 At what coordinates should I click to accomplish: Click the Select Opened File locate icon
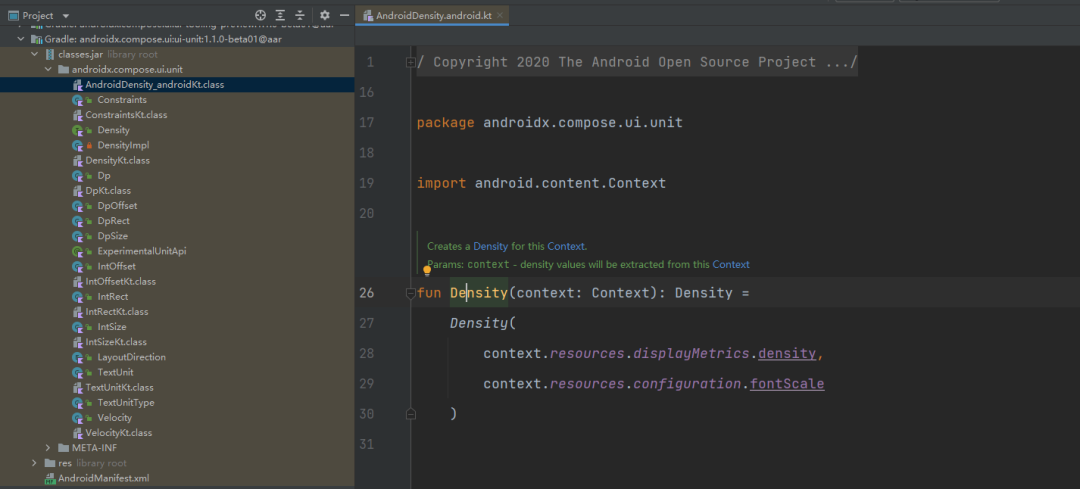[x=260, y=16]
